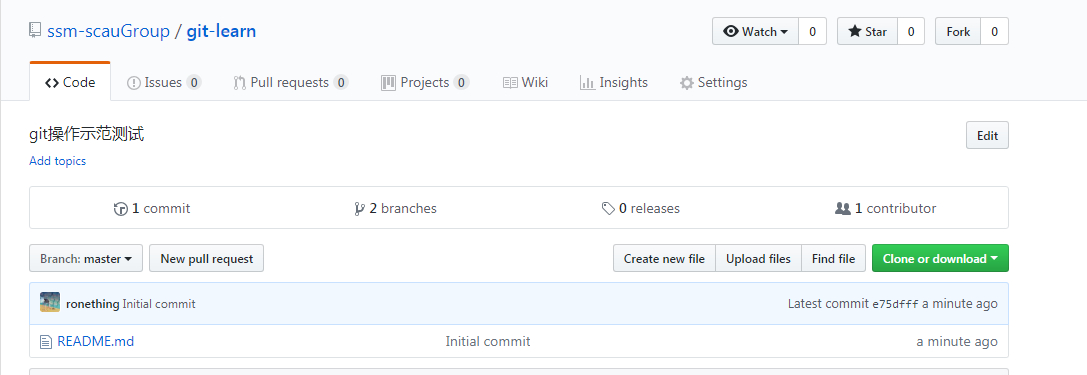Click the branches fork icon
The width and height of the screenshot is (1087, 375).
coord(359,209)
